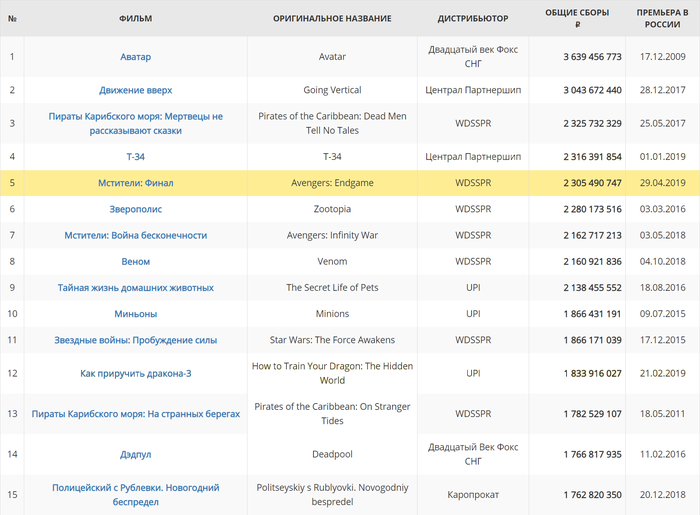Open «Тайная жизнь домашних животных» link
700x515 pixels.
[135, 287]
